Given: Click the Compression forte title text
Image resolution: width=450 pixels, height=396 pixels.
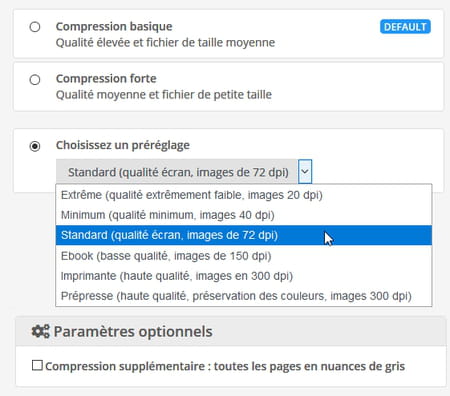Looking at the screenshot, I should tap(106, 79).
